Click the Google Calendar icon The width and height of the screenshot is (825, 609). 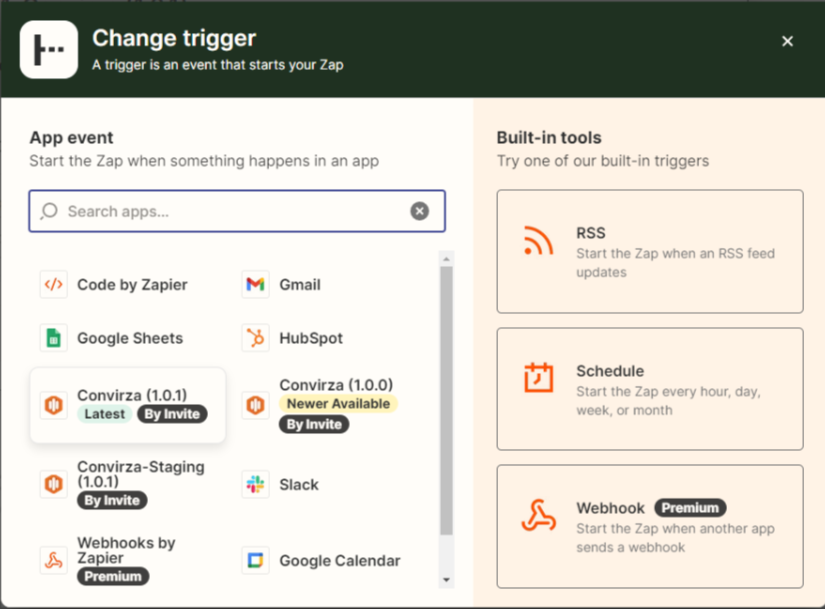[255, 561]
